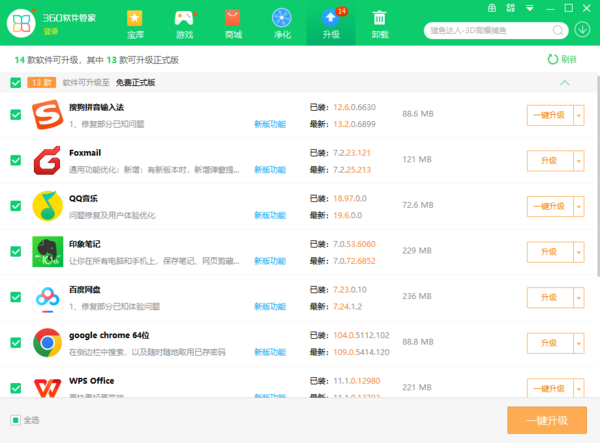The image size is (600, 443).
Task: Collapse the 13款 upgrade list chevron
Action: coord(565,83)
